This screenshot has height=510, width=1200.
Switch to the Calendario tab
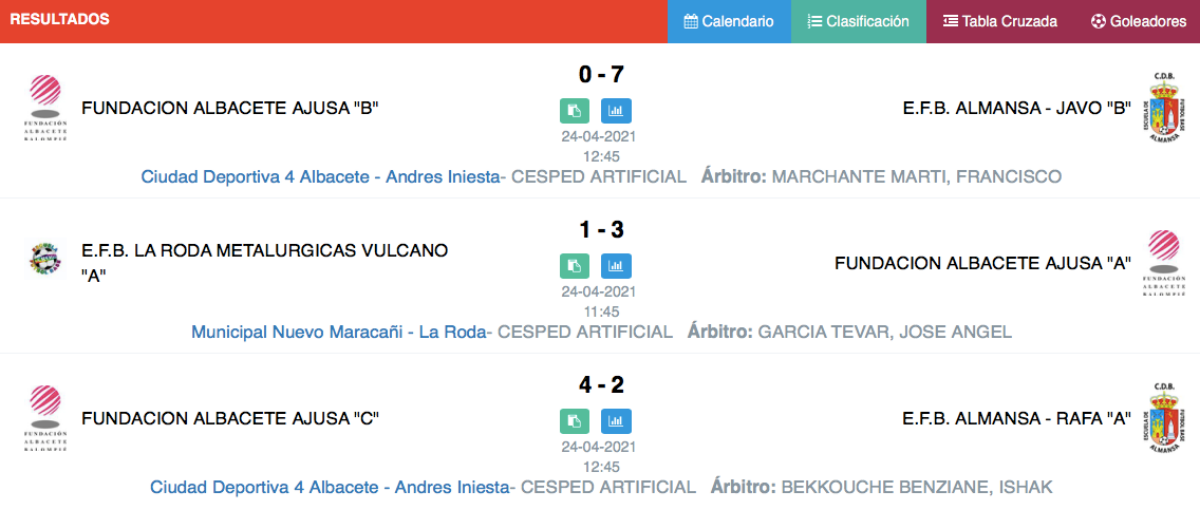[729, 21]
